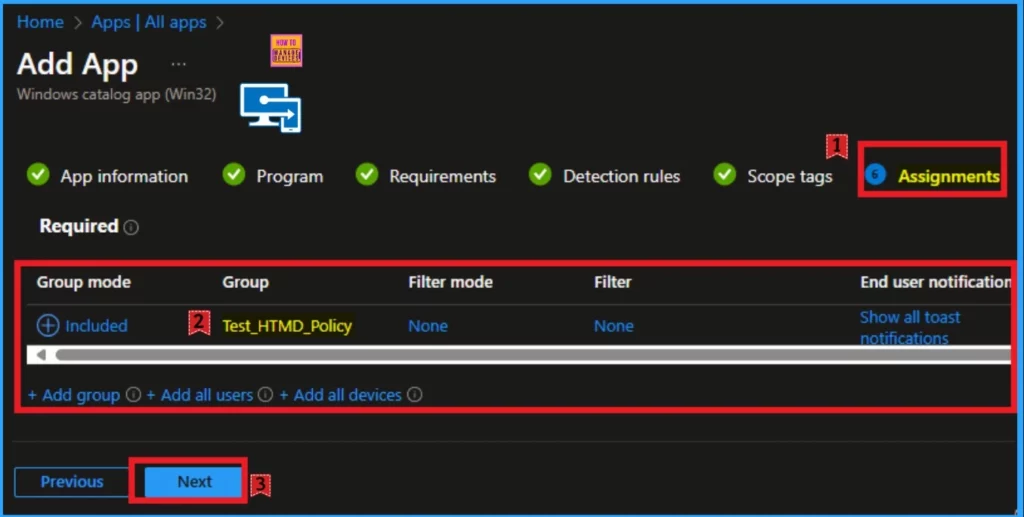Click + Add all devices
1024x517 pixels.
click(340, 395)
